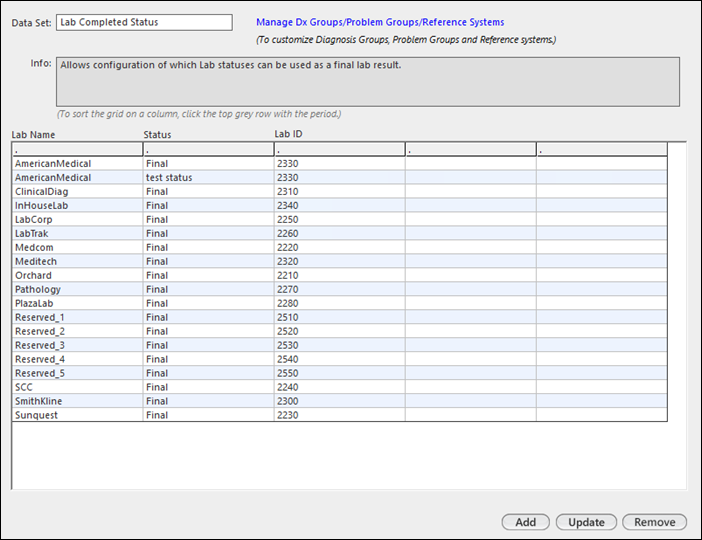Click Final status in Pathology row
The width and height of the screenshot is (702, 540).
[208, 289]
